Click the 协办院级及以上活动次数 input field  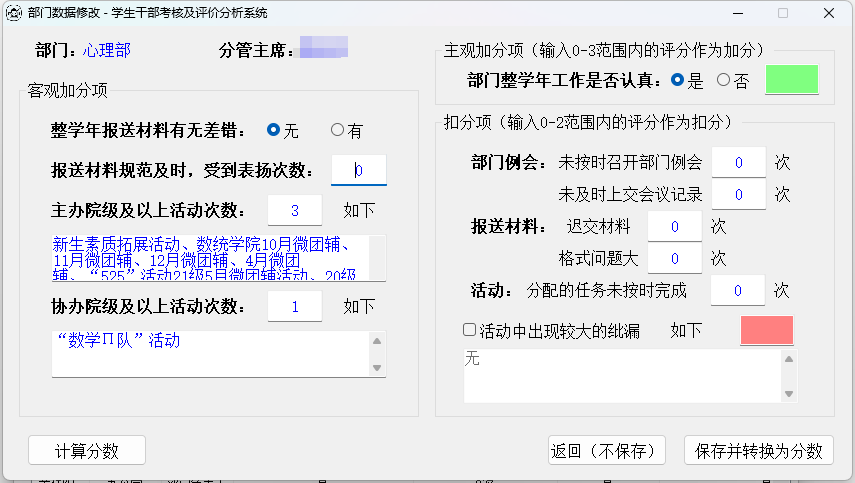tap(294, 306)
